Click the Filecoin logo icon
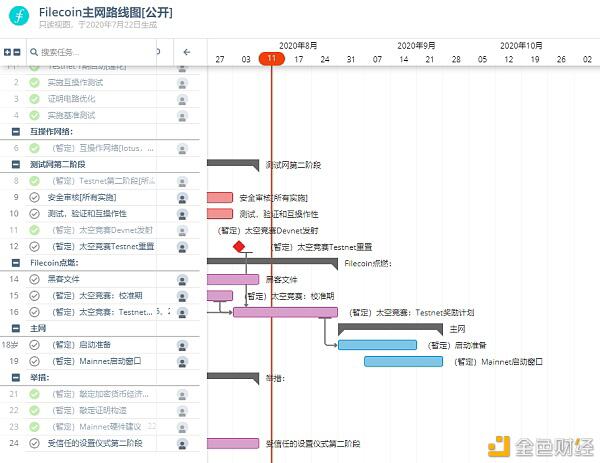600x463 pixels. (x=19, y=15)
